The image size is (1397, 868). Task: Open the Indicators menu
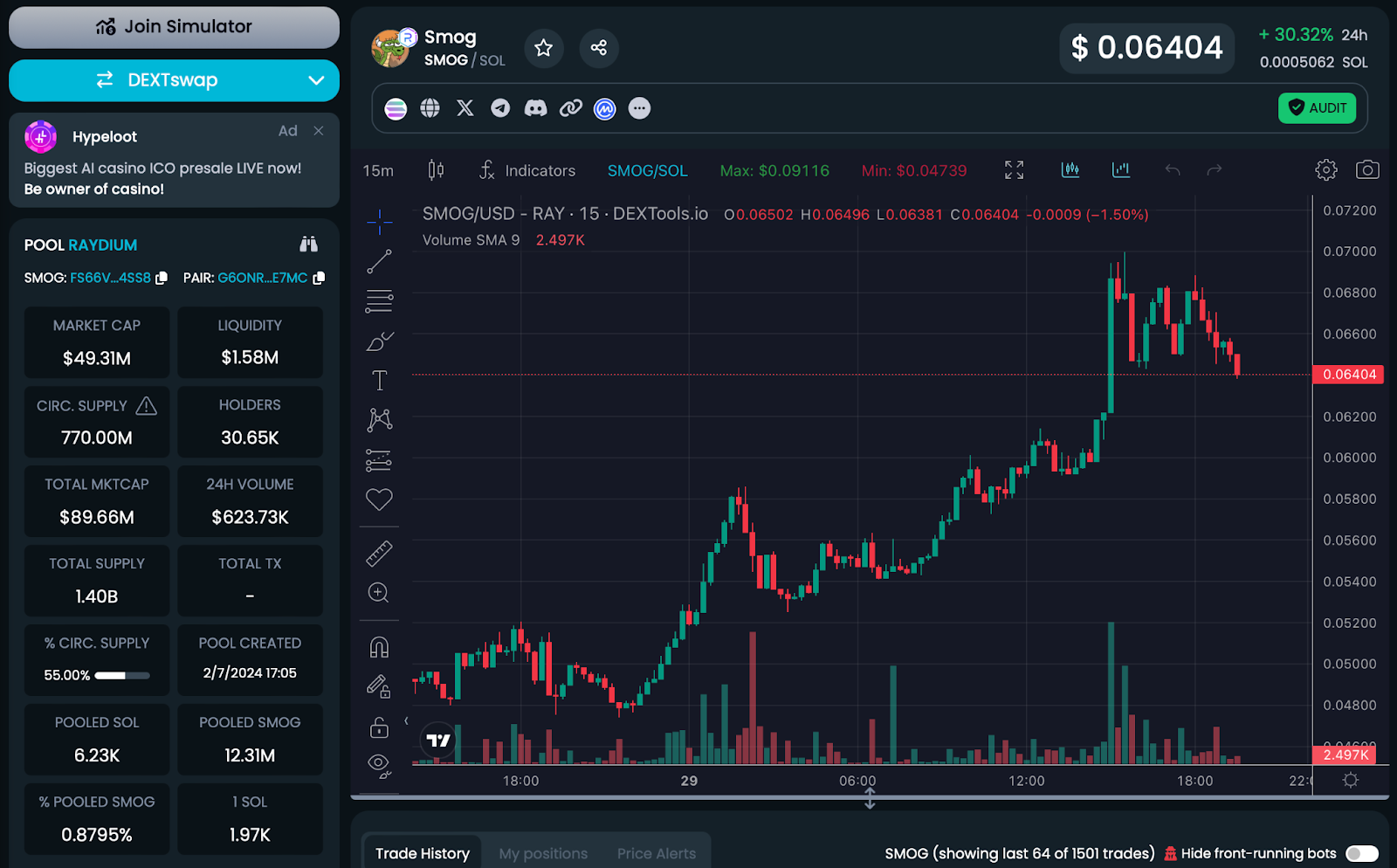[x=527, y=170]
